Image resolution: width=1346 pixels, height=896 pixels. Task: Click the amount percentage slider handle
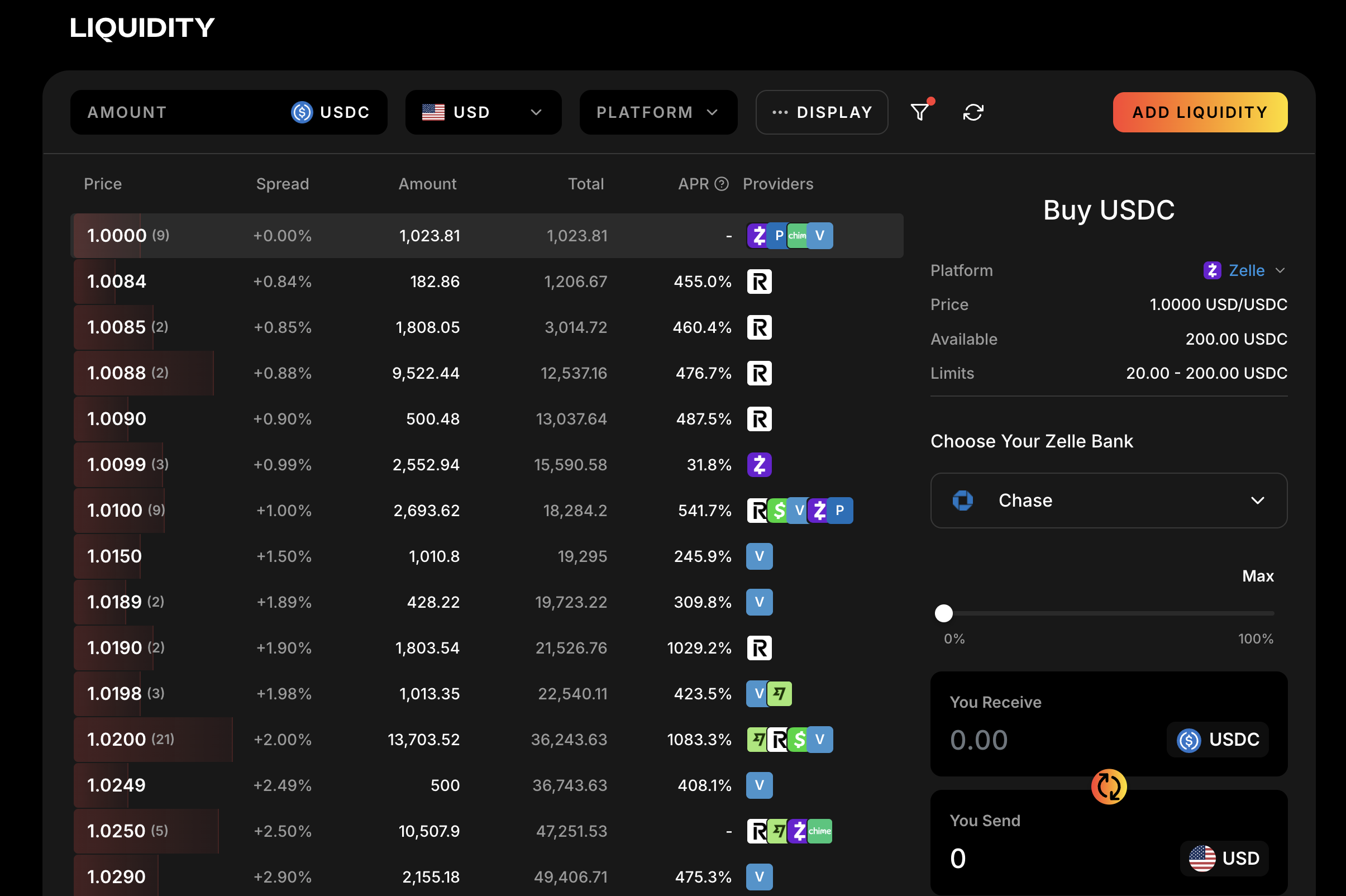pos(944,613)
